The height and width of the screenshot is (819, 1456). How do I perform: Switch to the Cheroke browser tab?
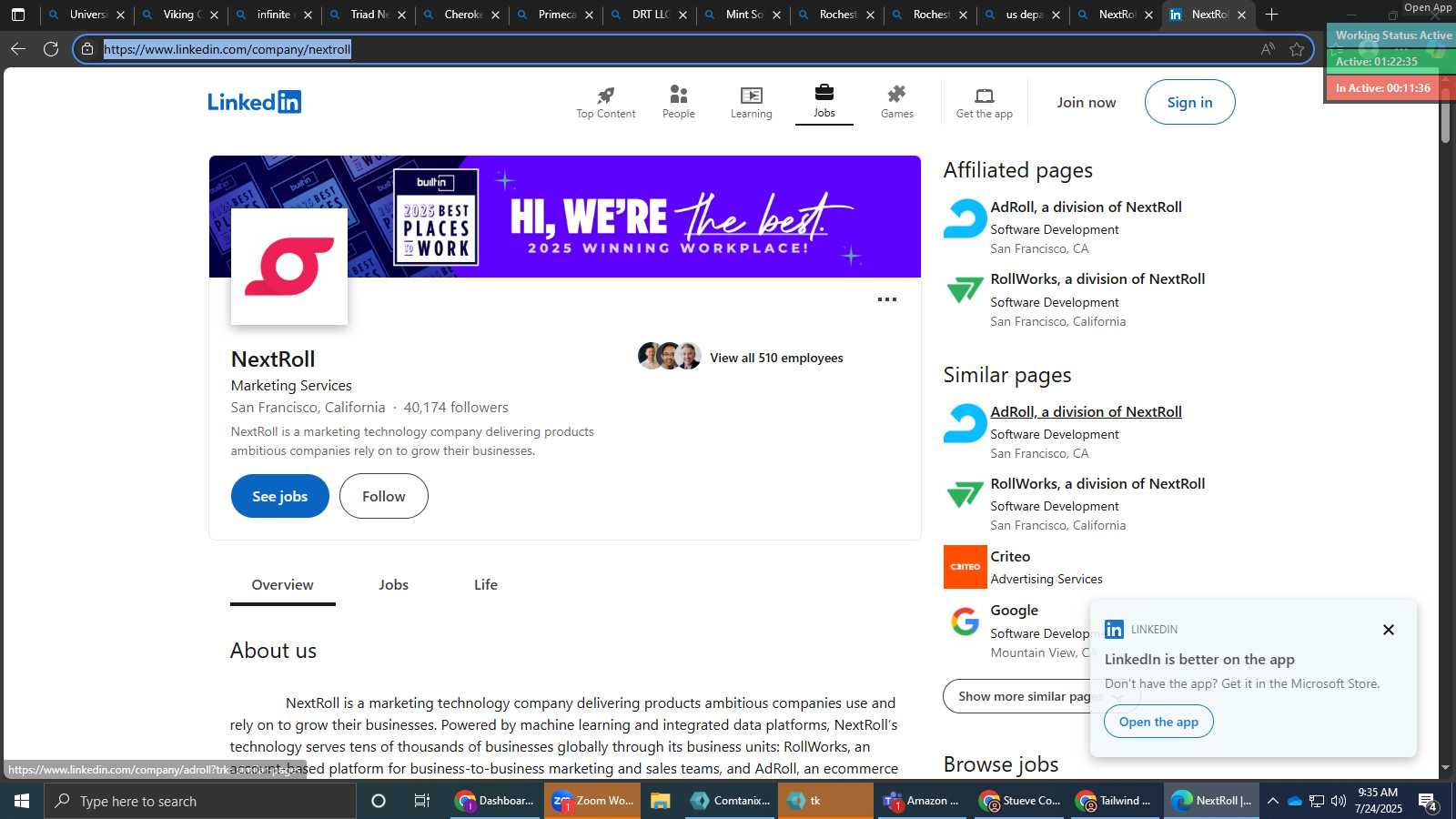[461, 15]
